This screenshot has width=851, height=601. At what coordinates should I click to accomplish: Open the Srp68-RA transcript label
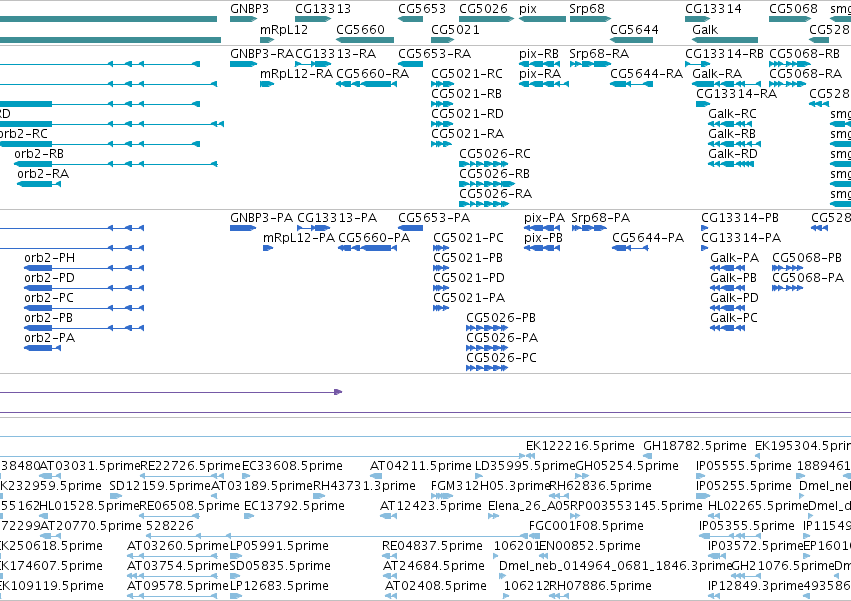[x=599, y=54]
